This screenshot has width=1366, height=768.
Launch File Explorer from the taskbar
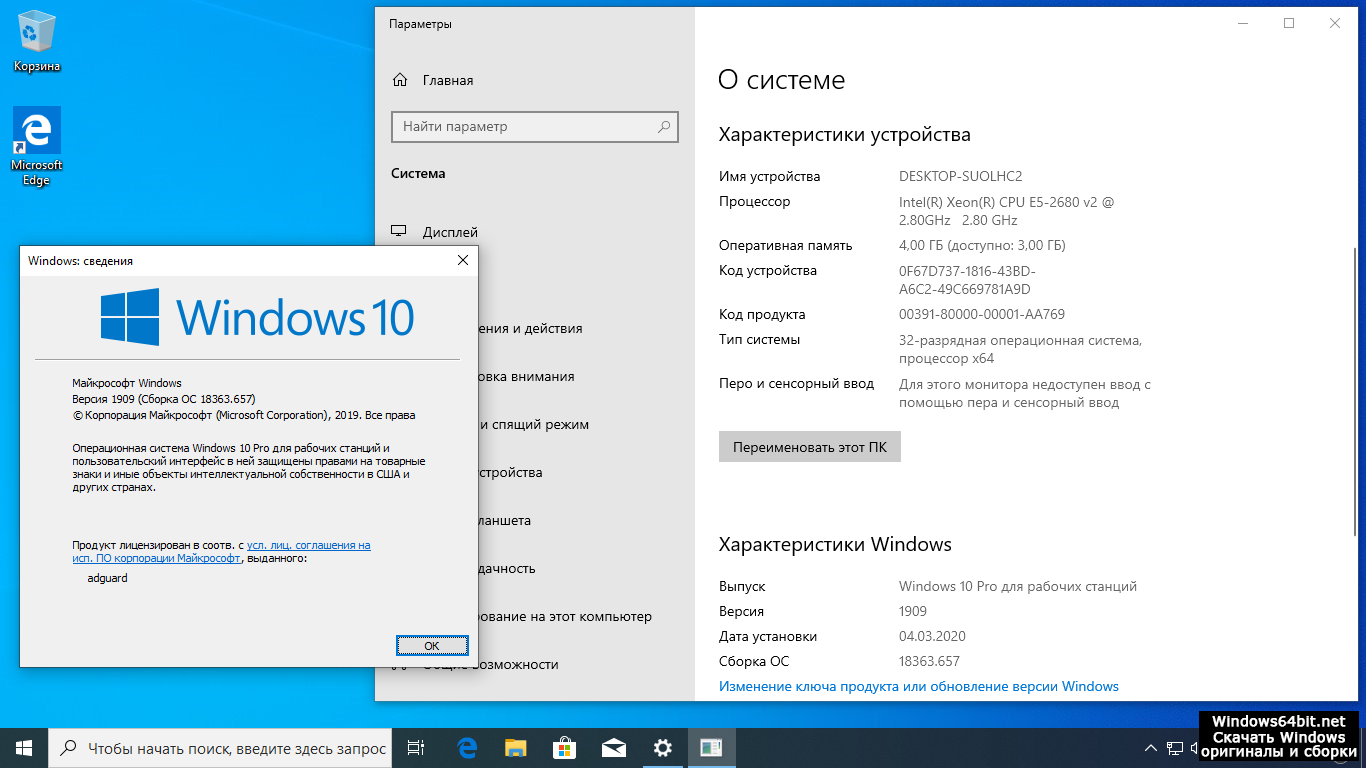515,748
